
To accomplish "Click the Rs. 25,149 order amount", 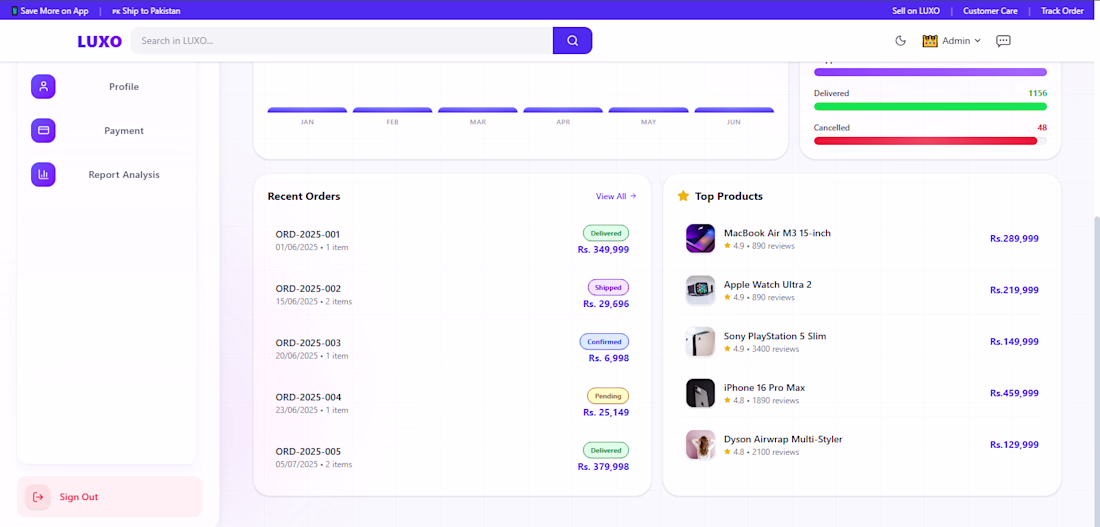I will (x=606, y=412).
